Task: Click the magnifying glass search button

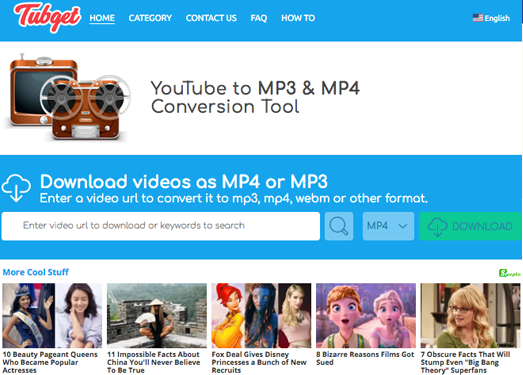Action: [x=339, y=226]
